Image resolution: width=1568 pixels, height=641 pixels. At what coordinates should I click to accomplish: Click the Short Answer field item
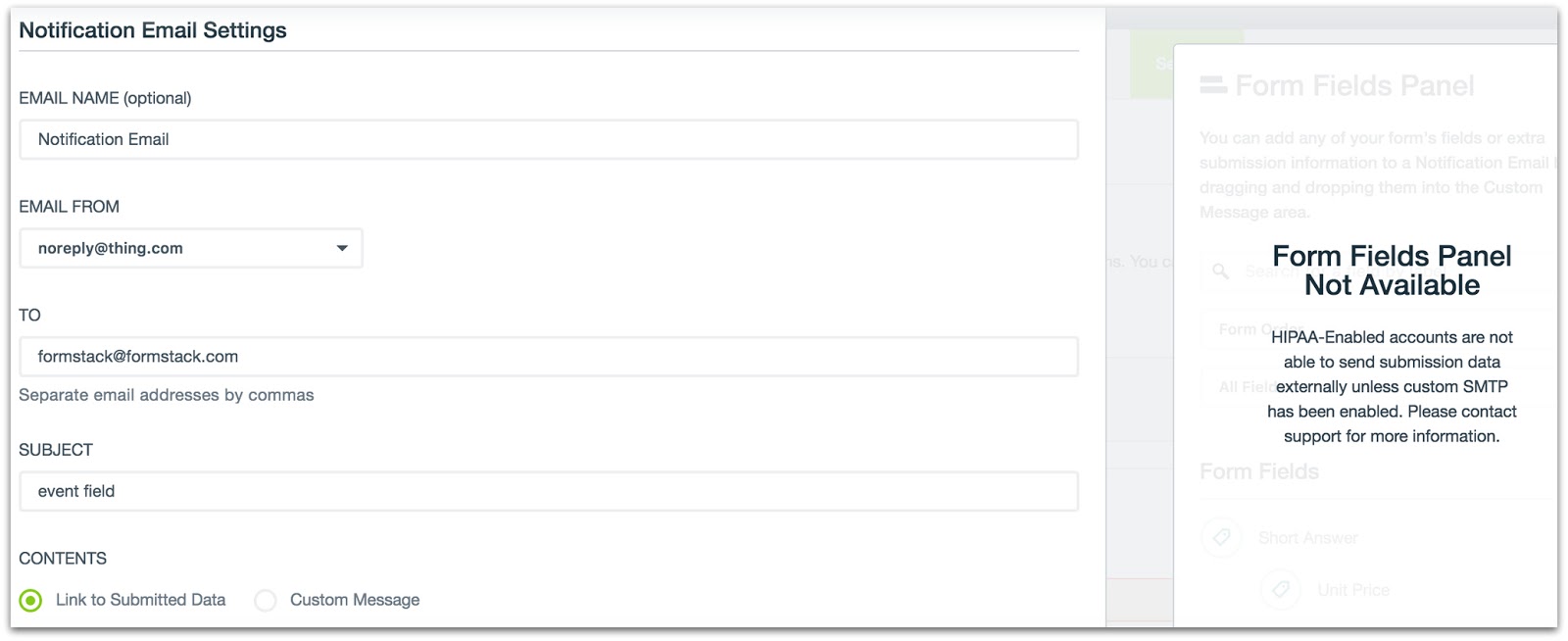pos(1308,538)
